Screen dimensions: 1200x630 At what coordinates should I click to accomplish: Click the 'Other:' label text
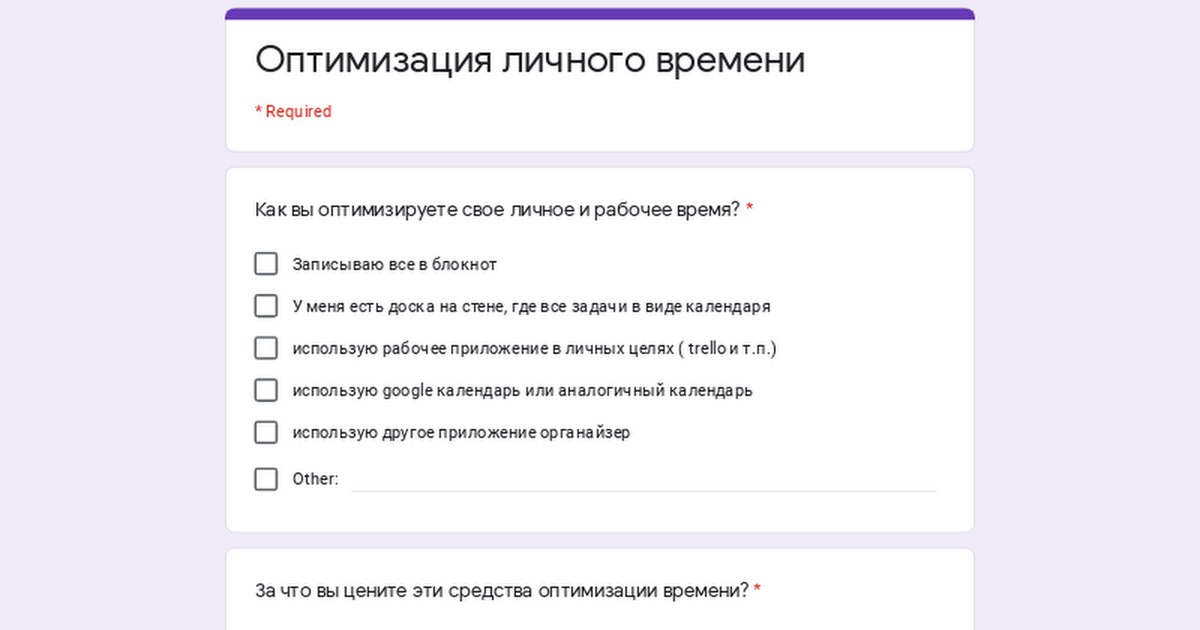(315, 479)
